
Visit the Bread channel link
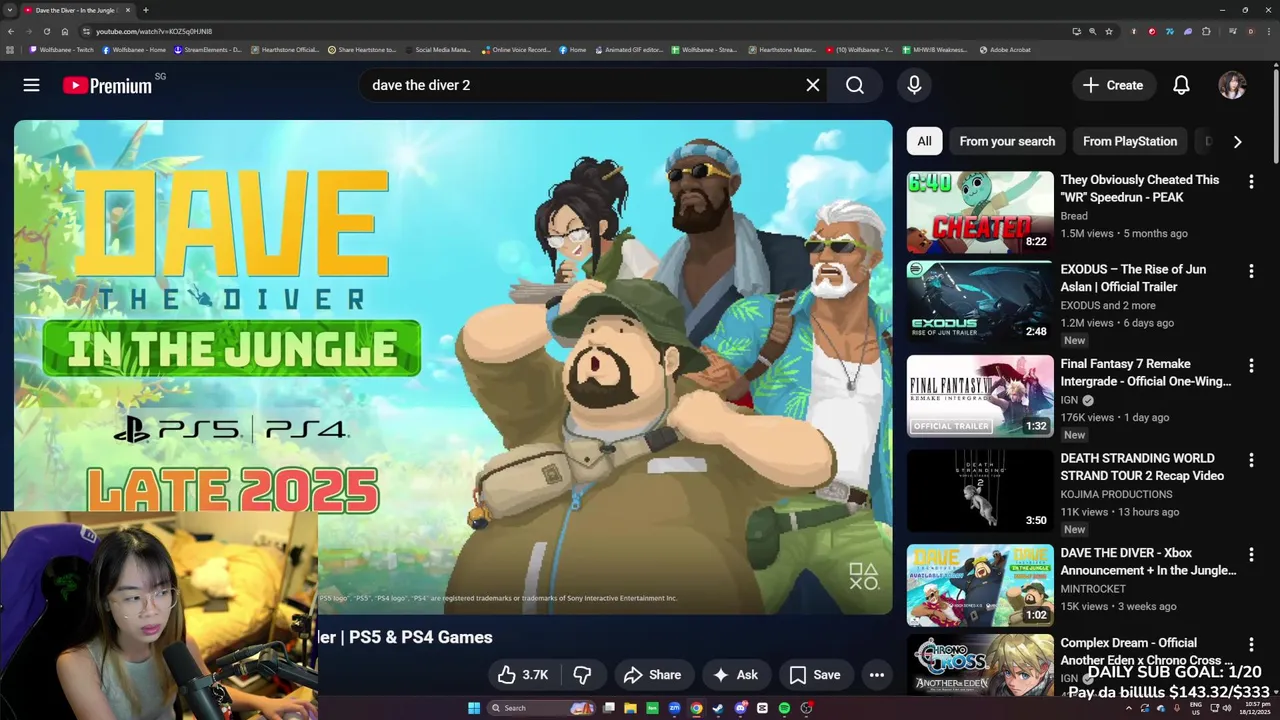[1074, 216]
